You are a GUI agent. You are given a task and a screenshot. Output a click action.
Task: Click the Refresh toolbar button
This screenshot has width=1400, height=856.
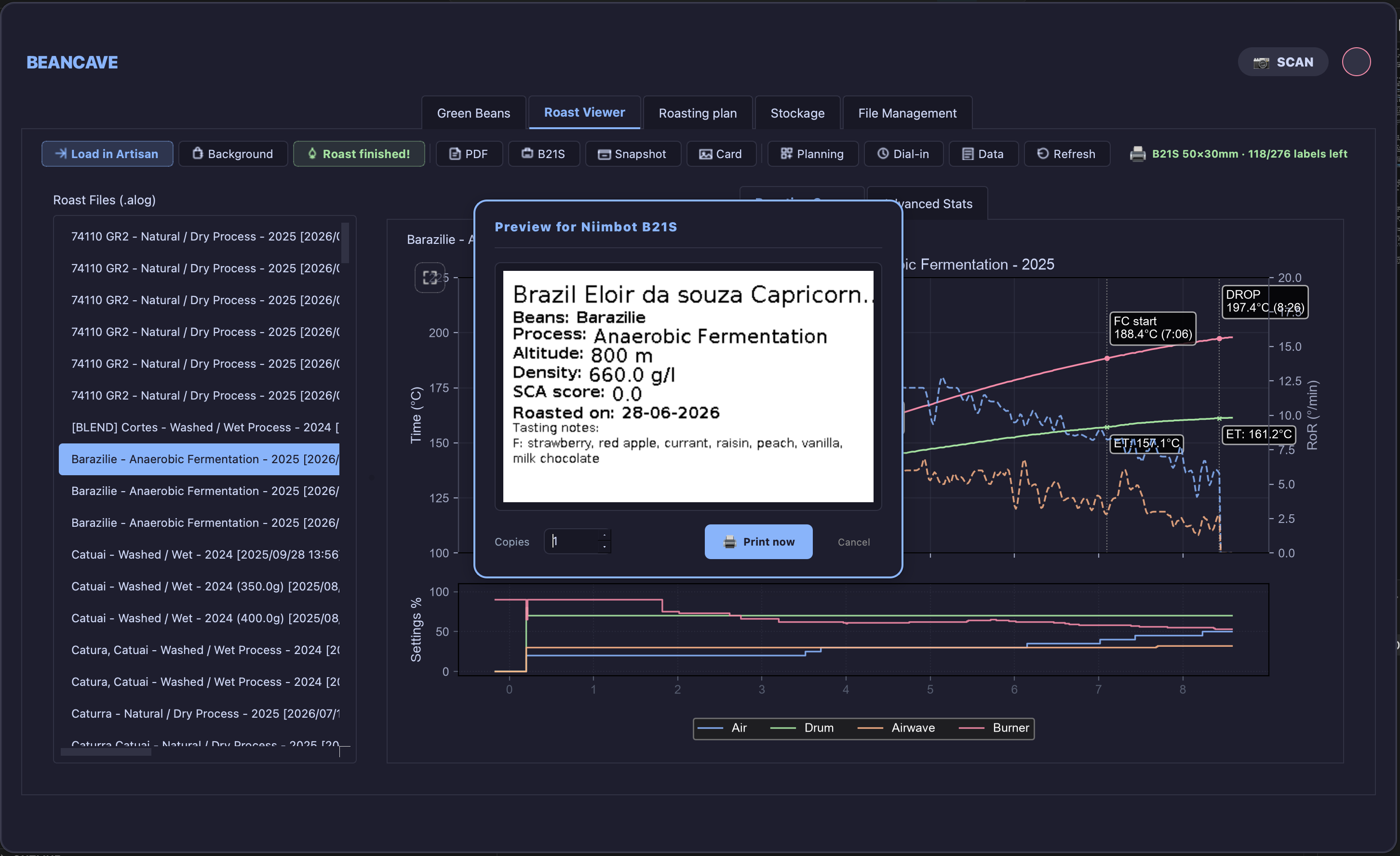click(1066, 154)
